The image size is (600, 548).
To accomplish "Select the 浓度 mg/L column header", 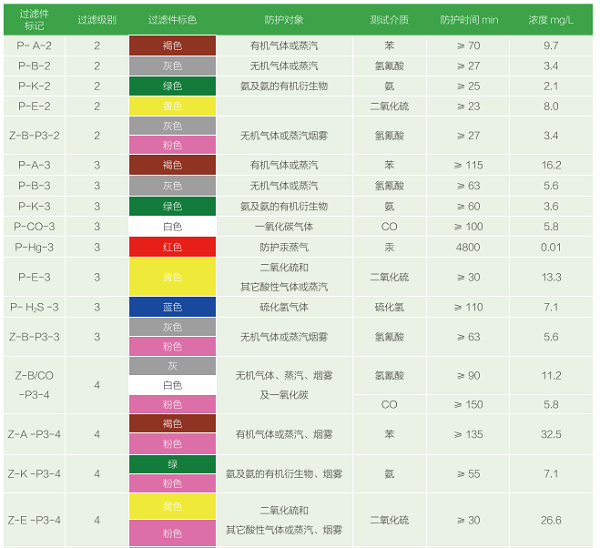I will (551, 19).
